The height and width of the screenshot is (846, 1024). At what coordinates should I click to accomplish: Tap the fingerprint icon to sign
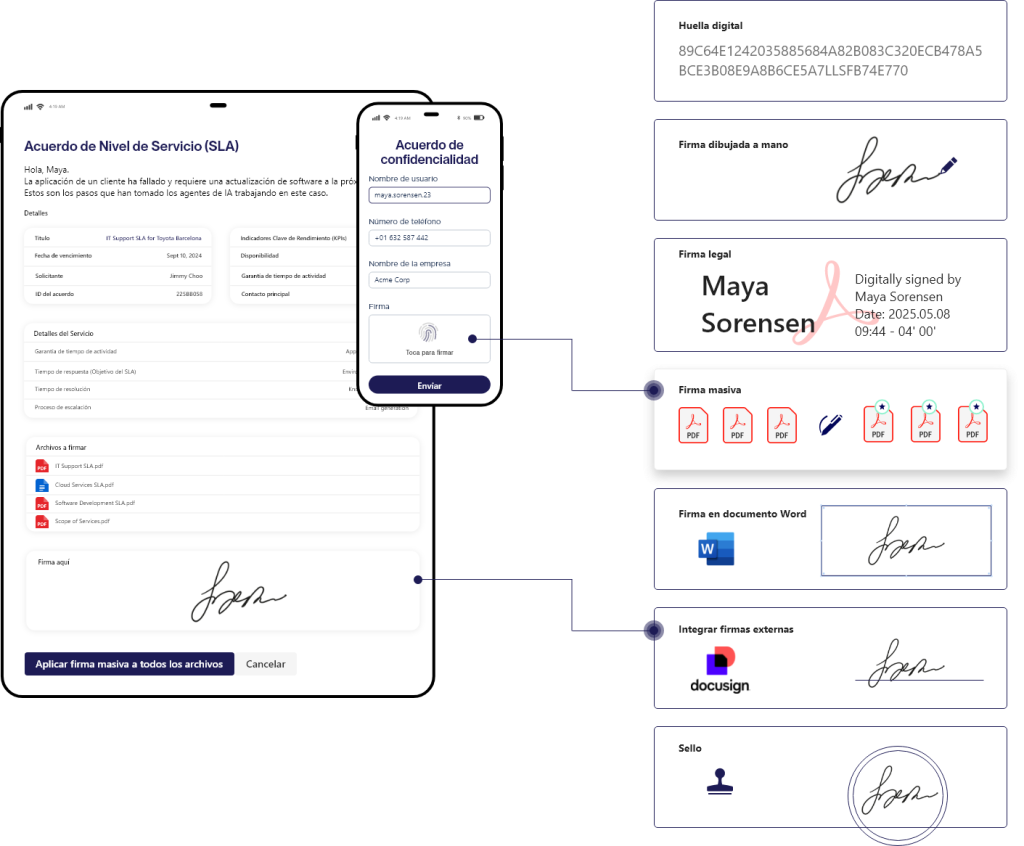(x=428, y=332)
